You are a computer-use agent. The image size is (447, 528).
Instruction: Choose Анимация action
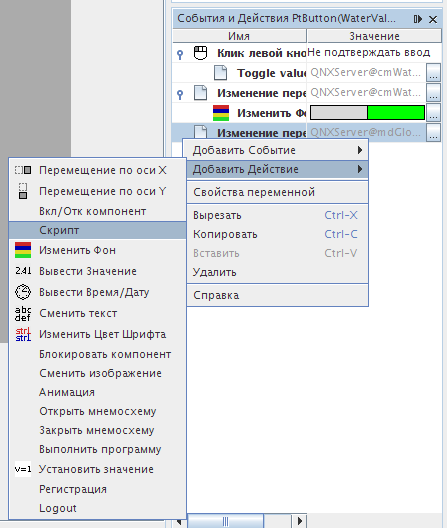click(98, 392)
